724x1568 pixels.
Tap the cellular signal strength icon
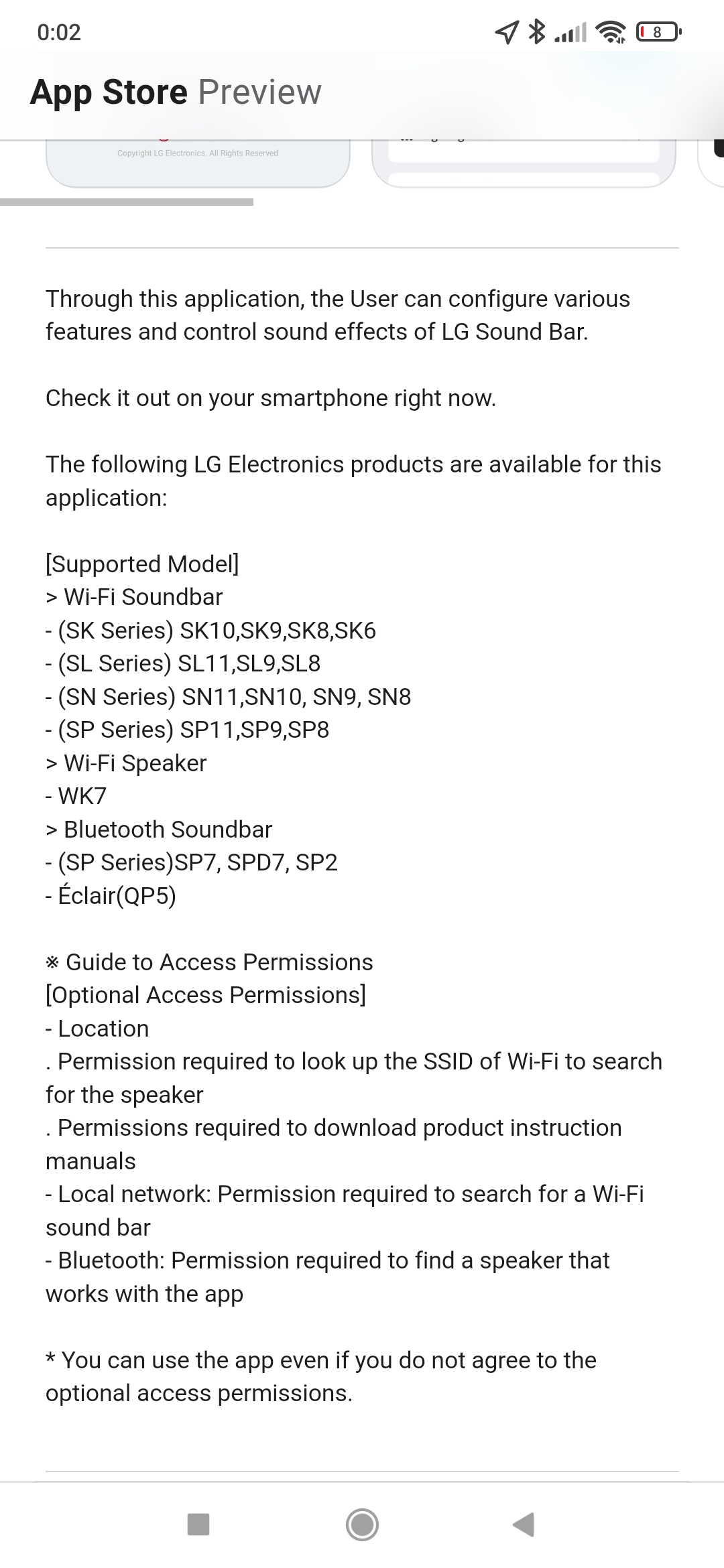(570, 32)
